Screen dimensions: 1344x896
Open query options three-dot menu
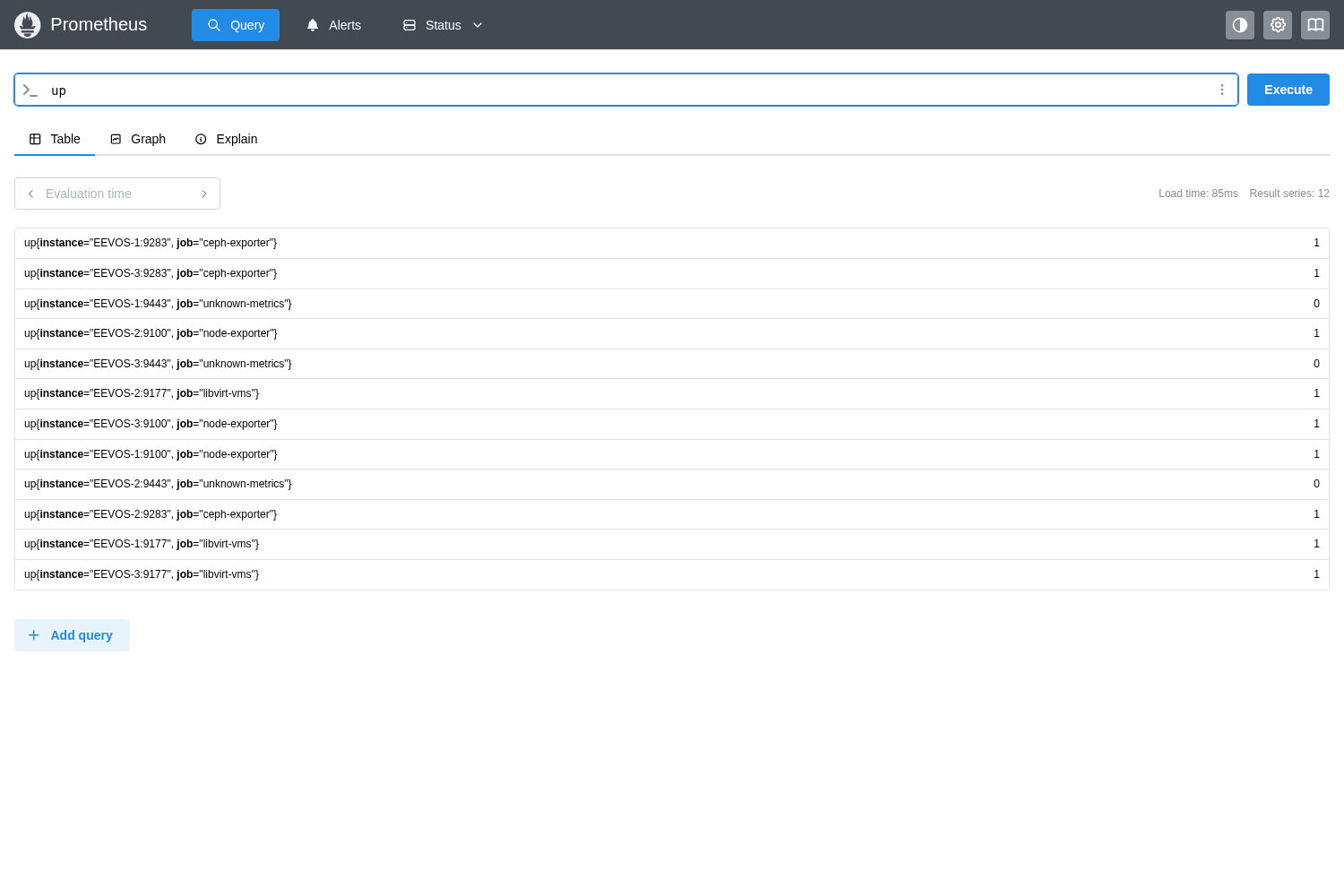(x=1222, y=90)
